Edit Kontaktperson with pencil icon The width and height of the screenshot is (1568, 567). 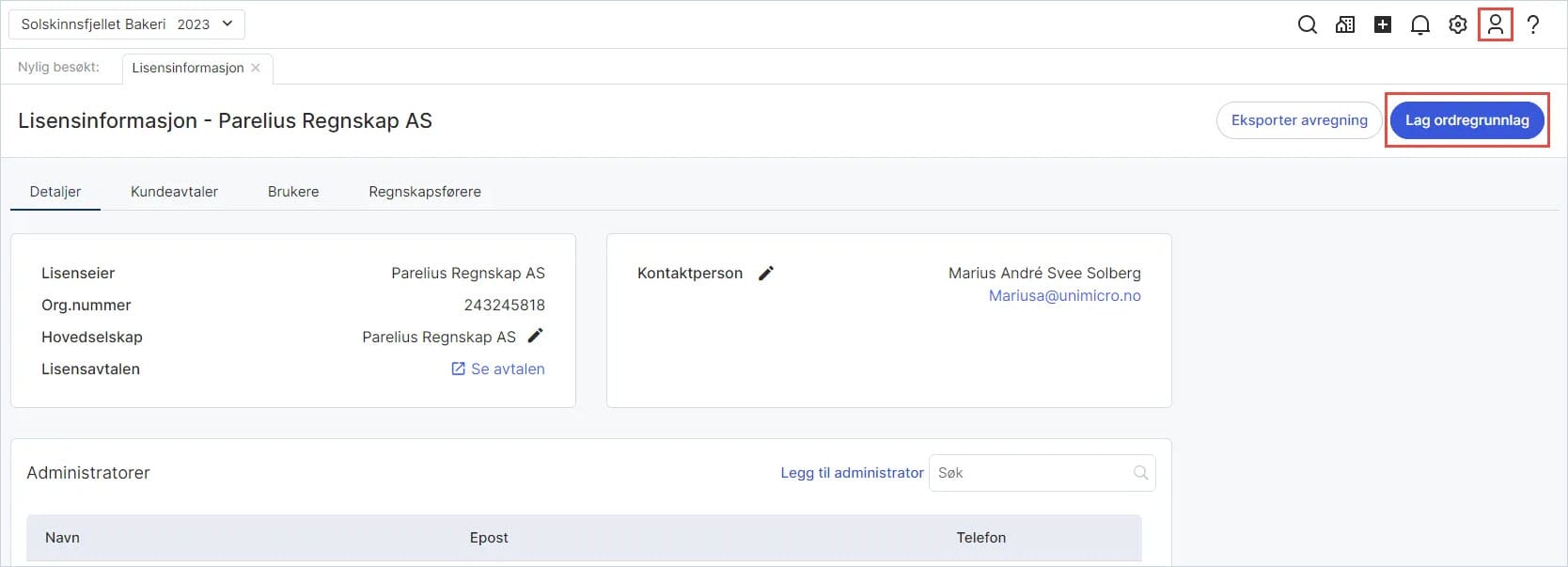click(766, 273)
